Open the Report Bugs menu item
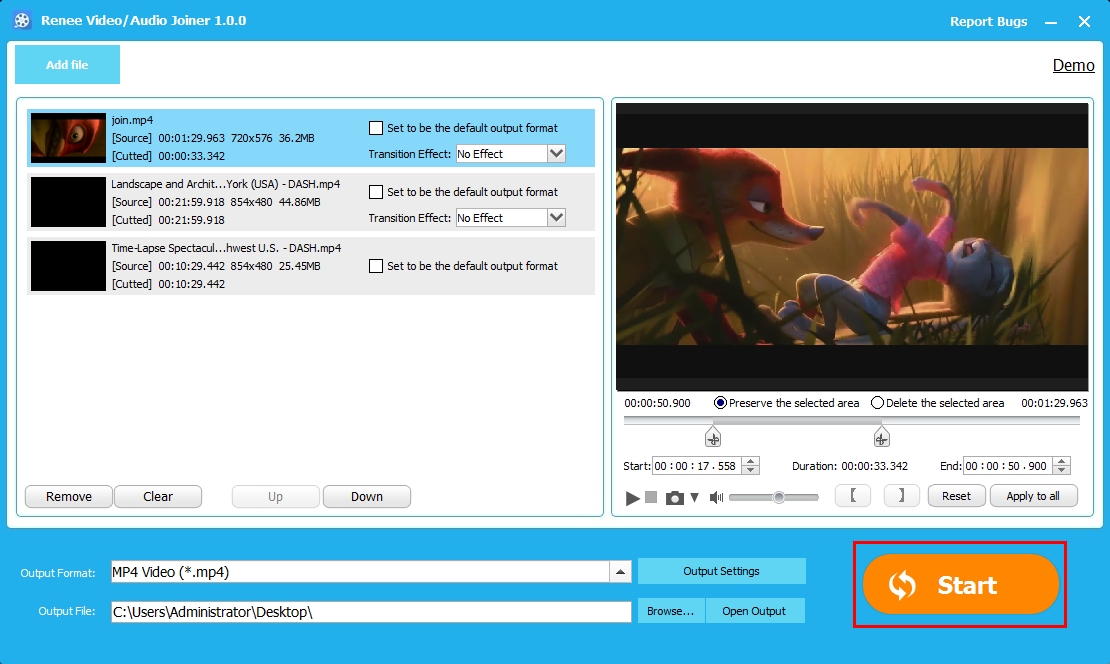This screenshot has width=1110, height=664. coord(988,21)
